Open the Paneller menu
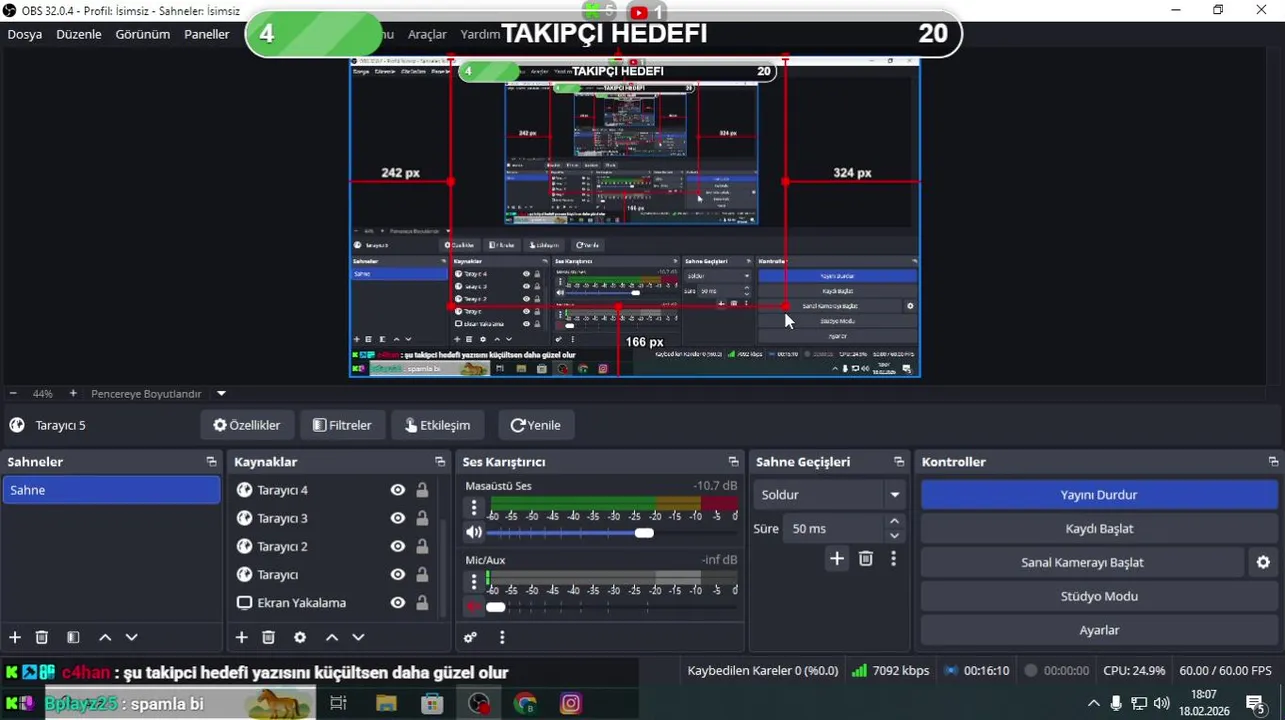Viewport: 1285px width, 720px height. 207,34
